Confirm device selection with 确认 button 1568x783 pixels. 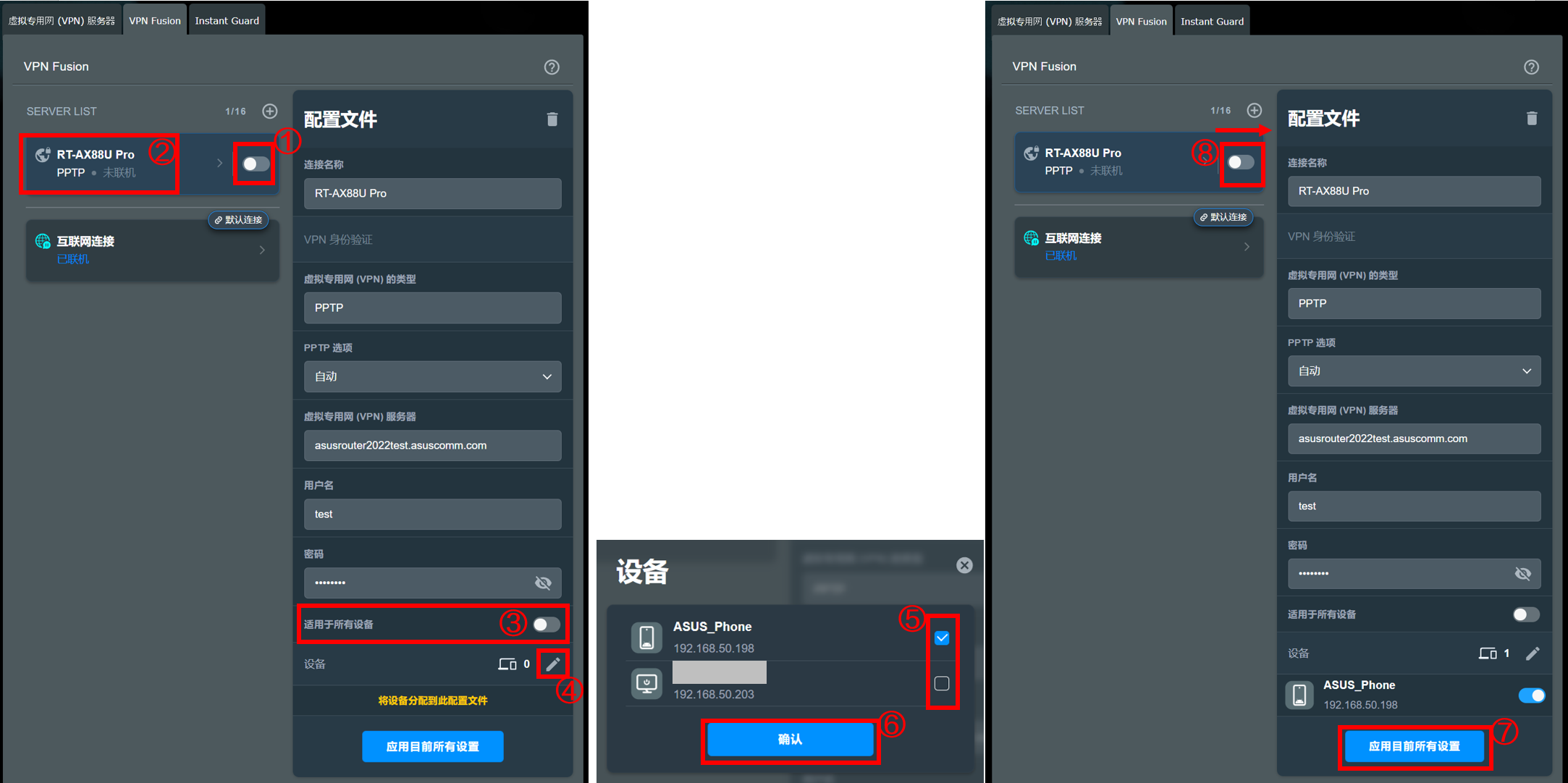point(790,740)
